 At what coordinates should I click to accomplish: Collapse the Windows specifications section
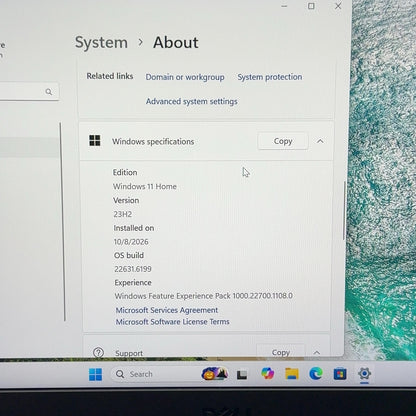coord(320,141)
